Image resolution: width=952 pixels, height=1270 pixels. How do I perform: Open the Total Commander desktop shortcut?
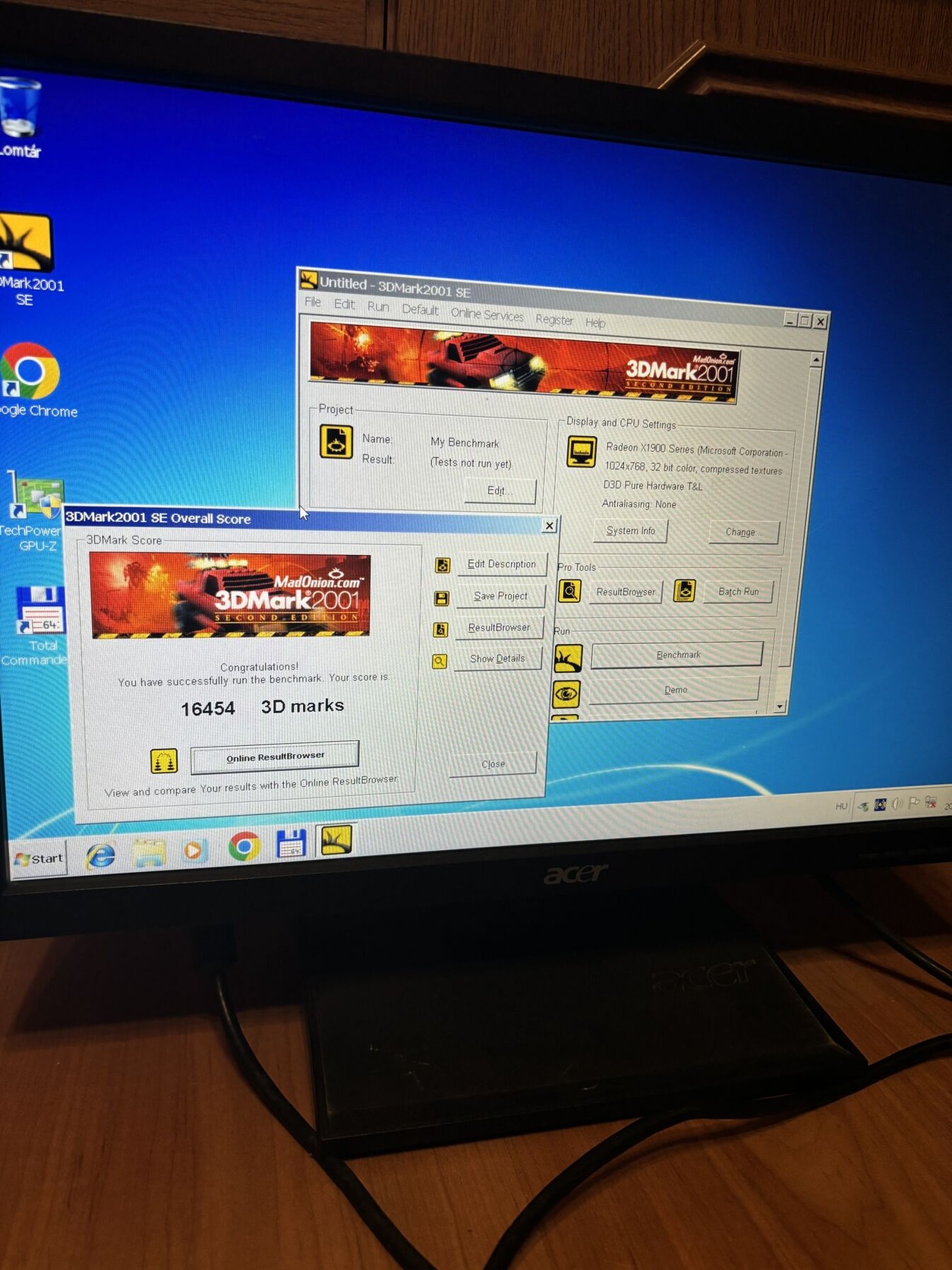tap(38, 625)
